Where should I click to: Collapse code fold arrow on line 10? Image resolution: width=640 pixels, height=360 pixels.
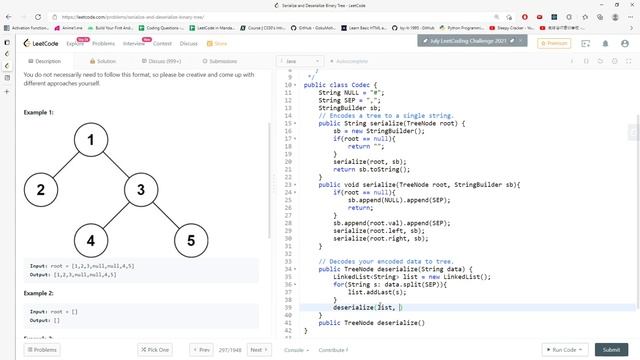[295, 85]
